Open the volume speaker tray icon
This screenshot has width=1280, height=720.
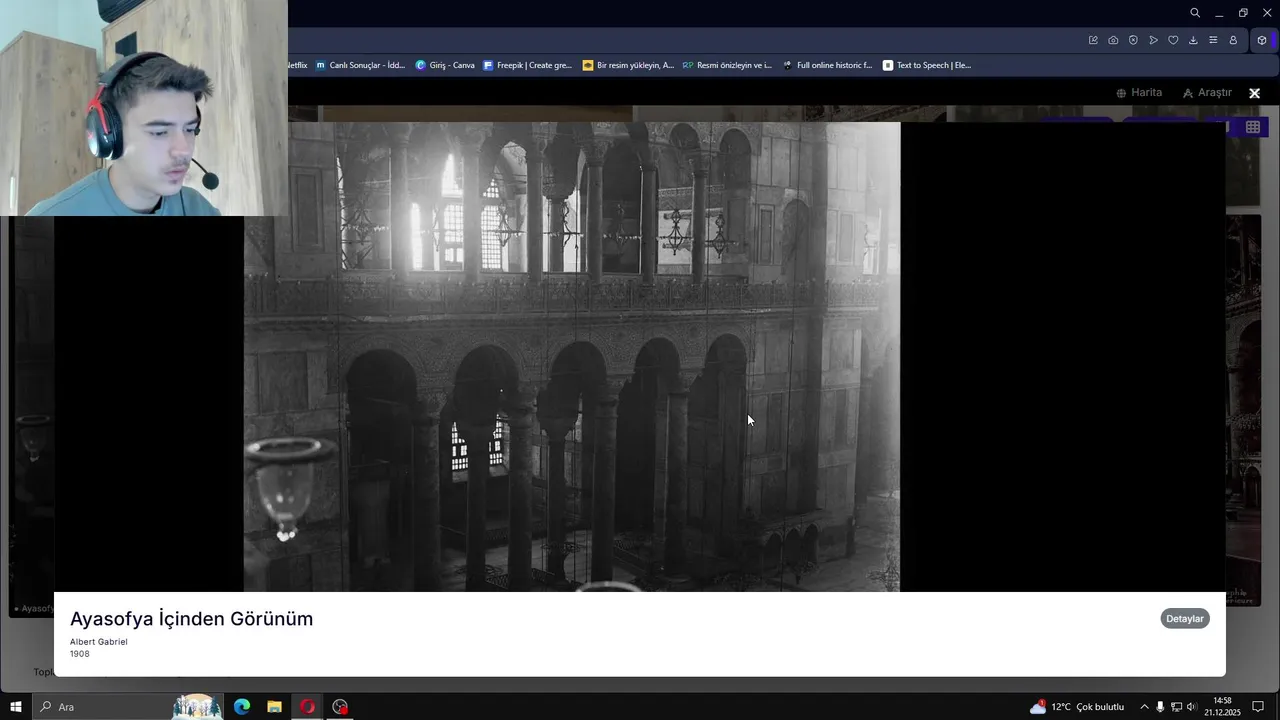(x=1192, y=707)
